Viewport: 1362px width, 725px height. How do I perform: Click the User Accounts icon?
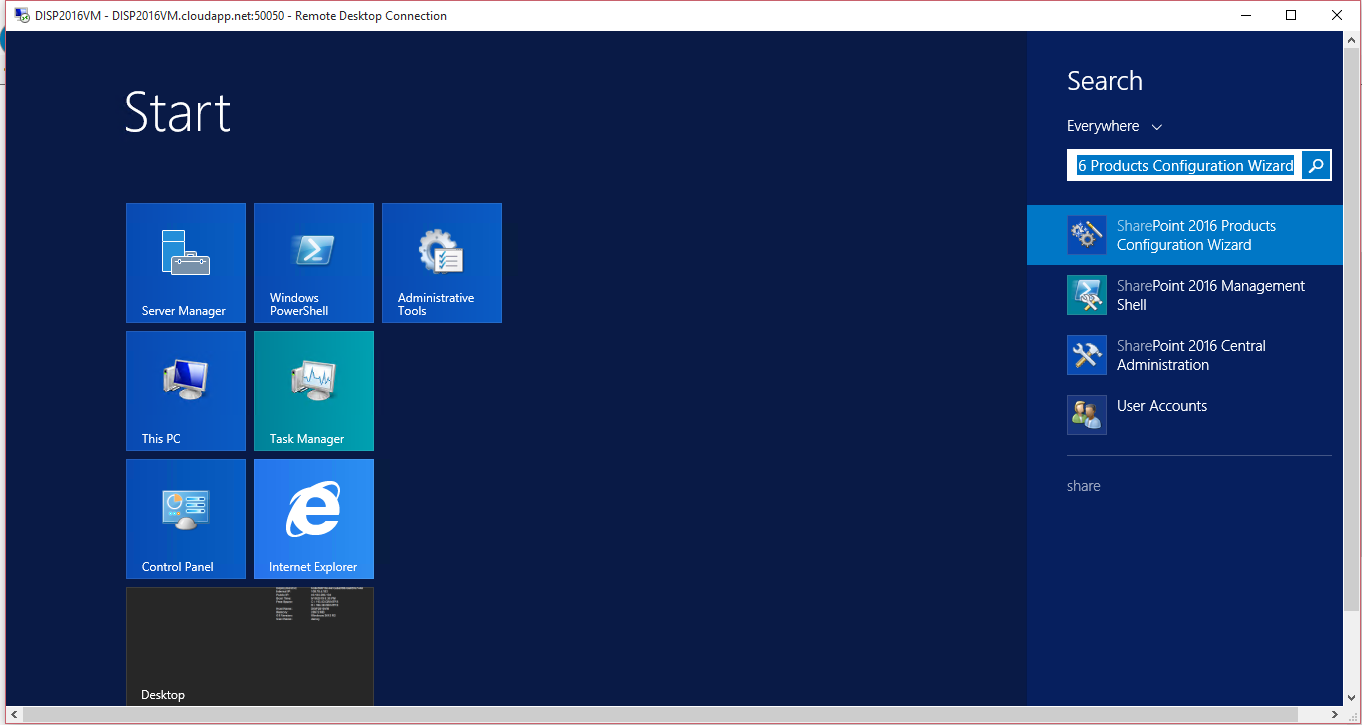point(1087,415)
